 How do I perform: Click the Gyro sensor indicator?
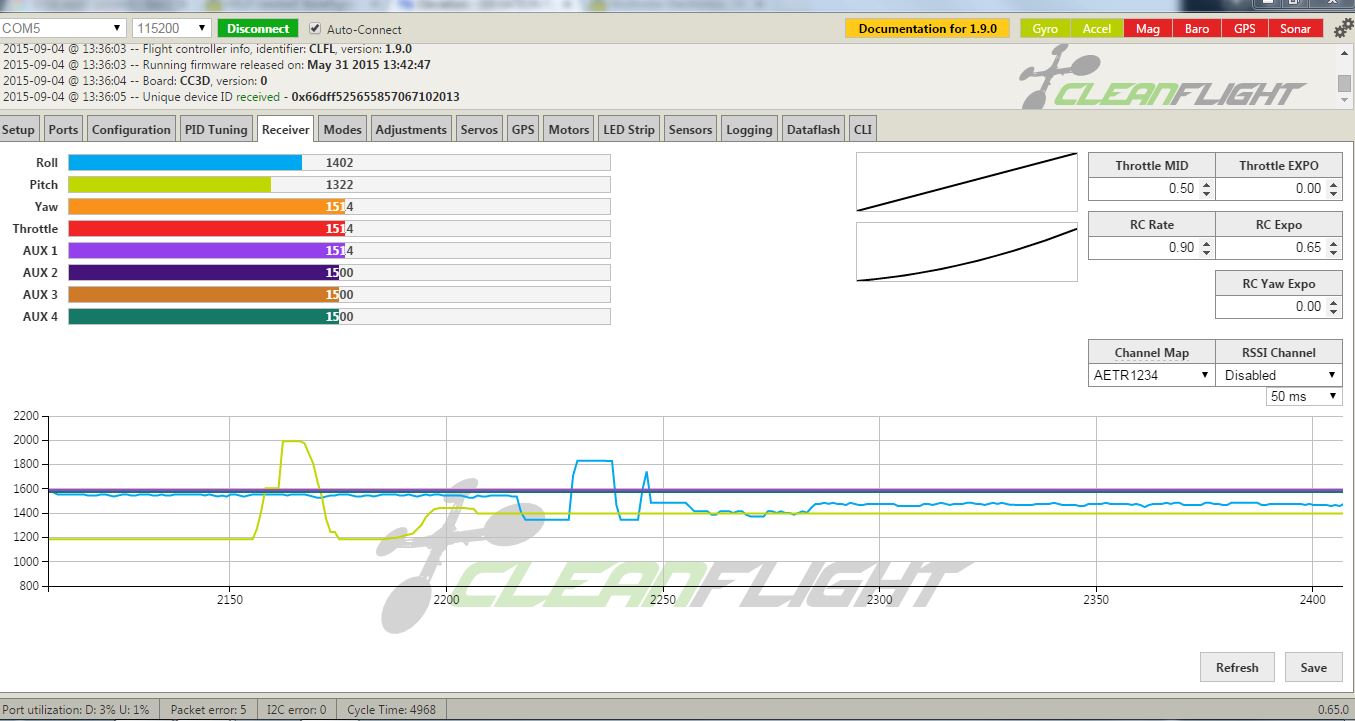click(x=1045, y=28)
